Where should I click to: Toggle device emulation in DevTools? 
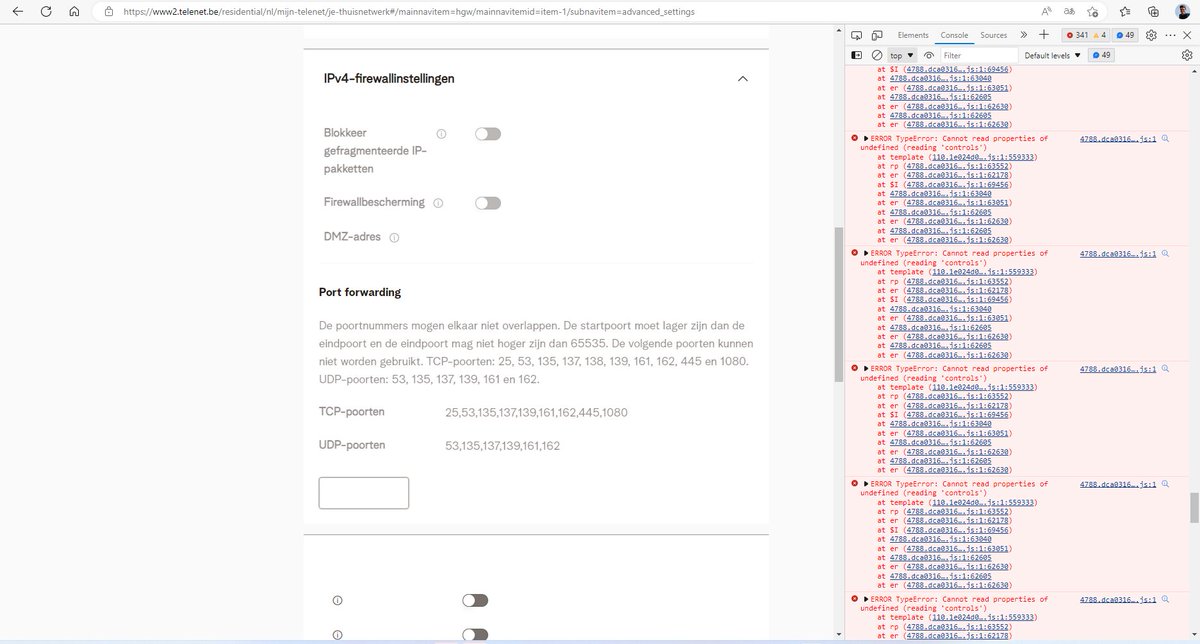(878, 35)
